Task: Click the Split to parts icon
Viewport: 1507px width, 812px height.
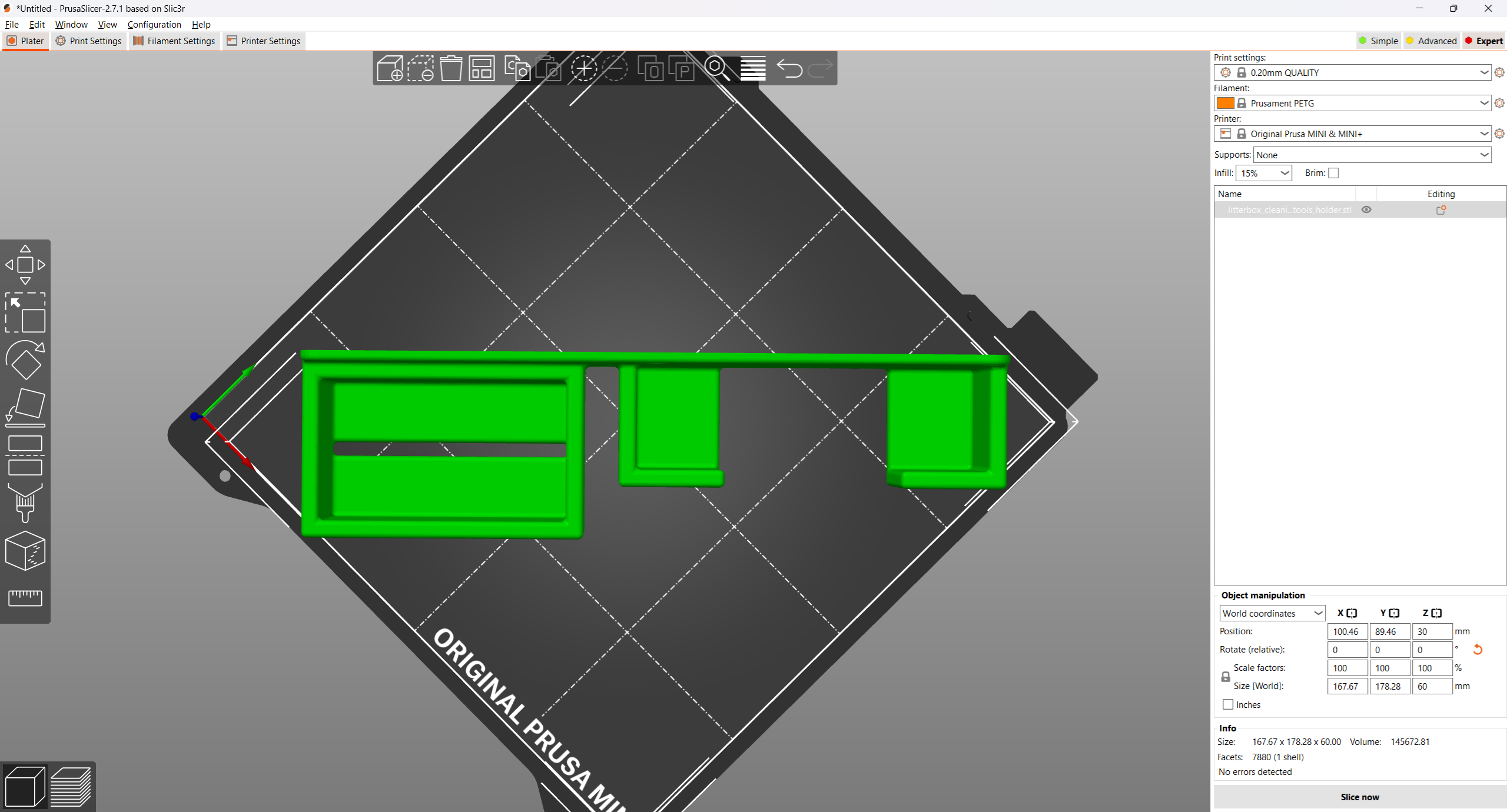Action: tap(681, 69)
